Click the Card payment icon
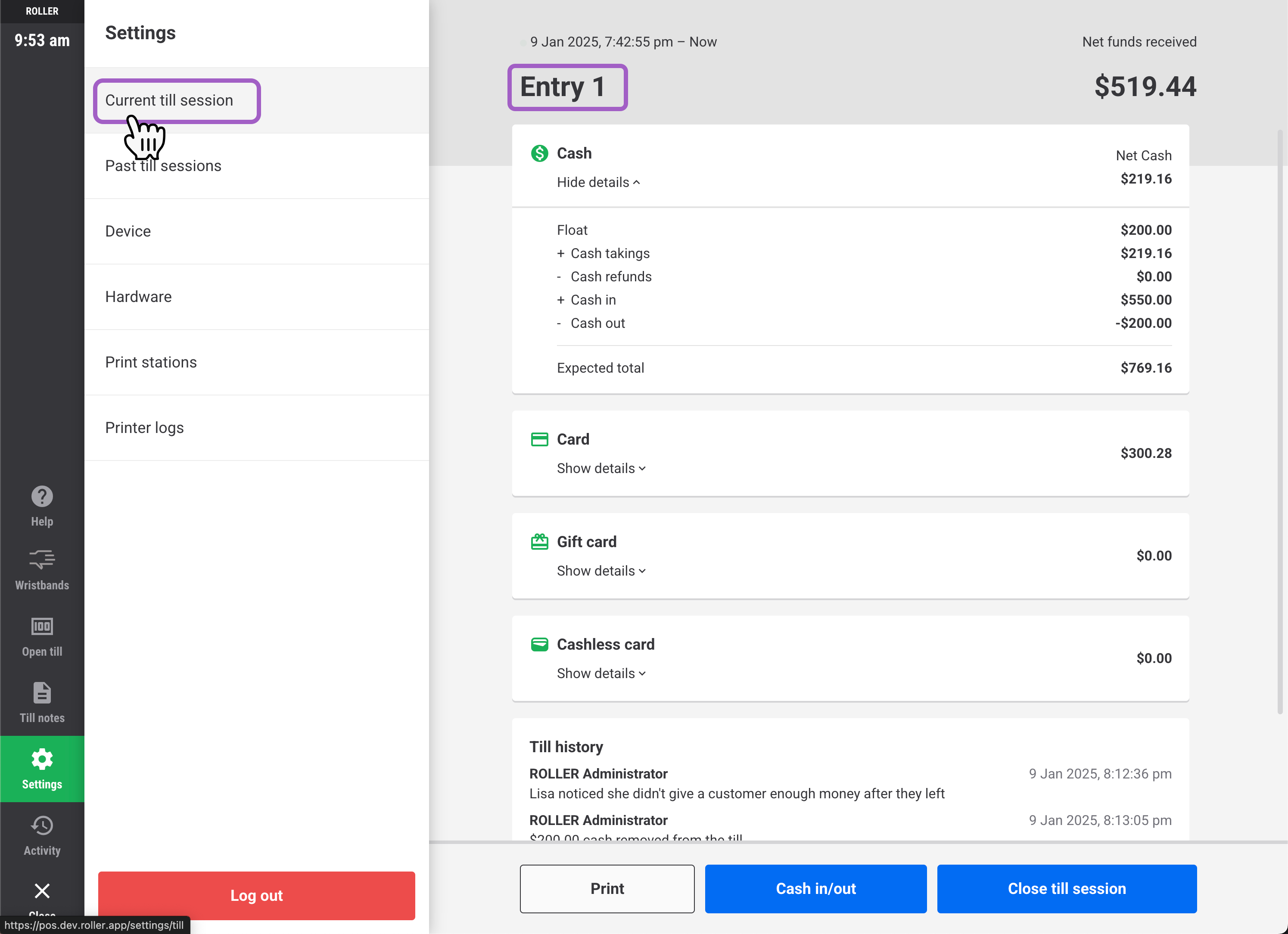This screenshot has height=934, width=1288. click(539, 439)
